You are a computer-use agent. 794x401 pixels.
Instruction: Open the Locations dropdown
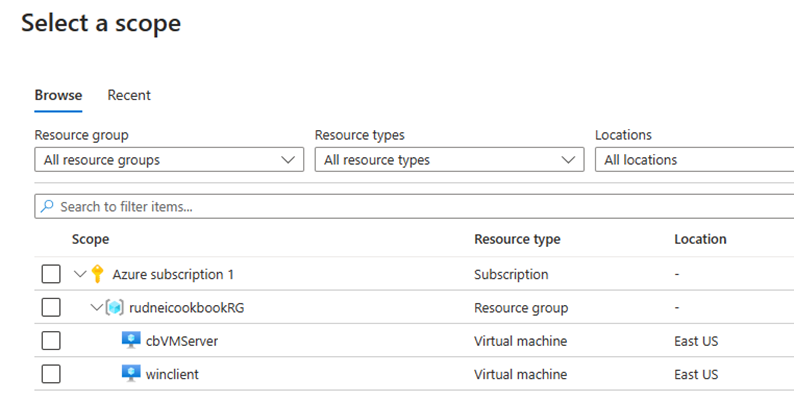tap(693, 160)
